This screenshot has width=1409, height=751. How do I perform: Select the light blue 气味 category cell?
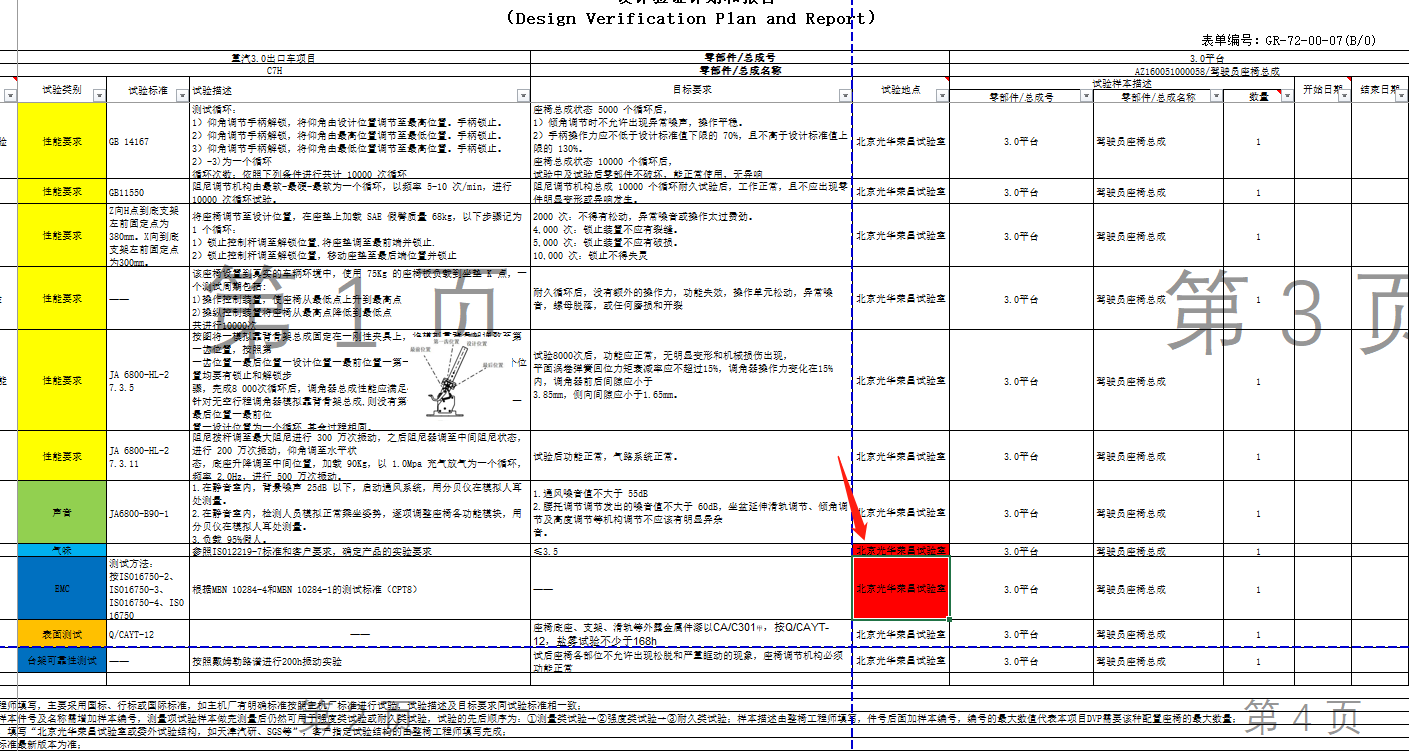[62, 551]
